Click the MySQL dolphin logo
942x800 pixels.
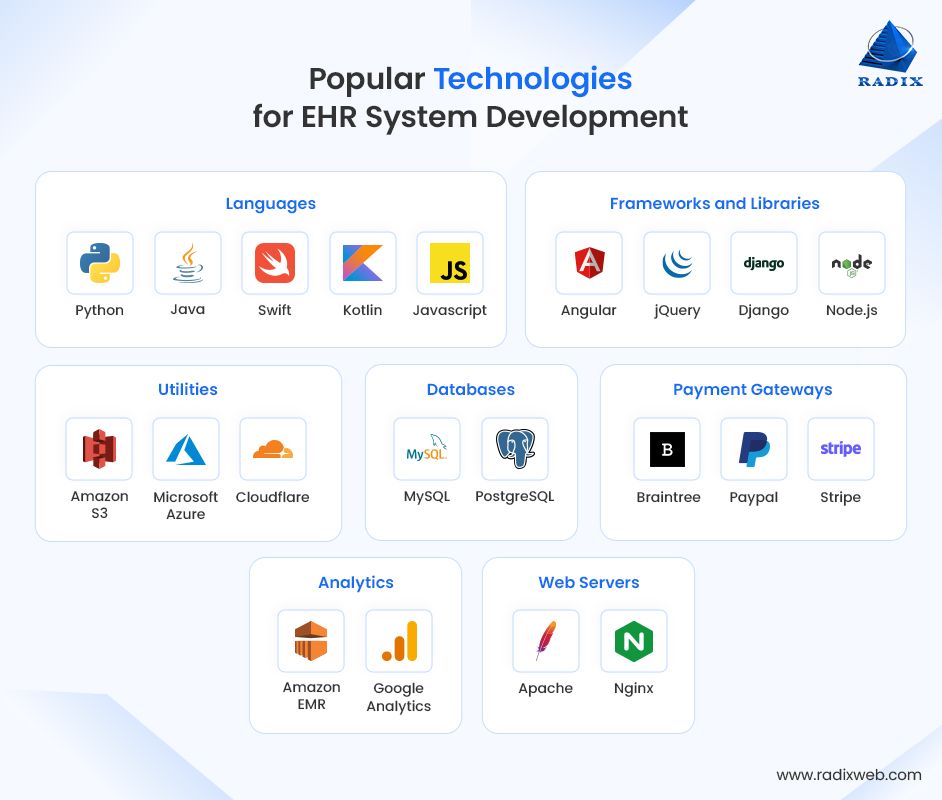(427, 449)
